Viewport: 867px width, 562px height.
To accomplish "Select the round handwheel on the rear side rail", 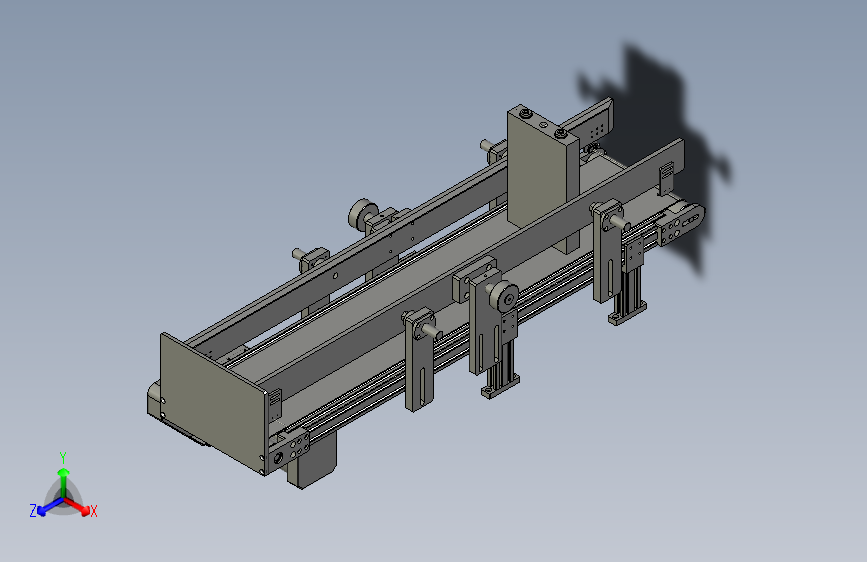I will click(x=362, y=214).
